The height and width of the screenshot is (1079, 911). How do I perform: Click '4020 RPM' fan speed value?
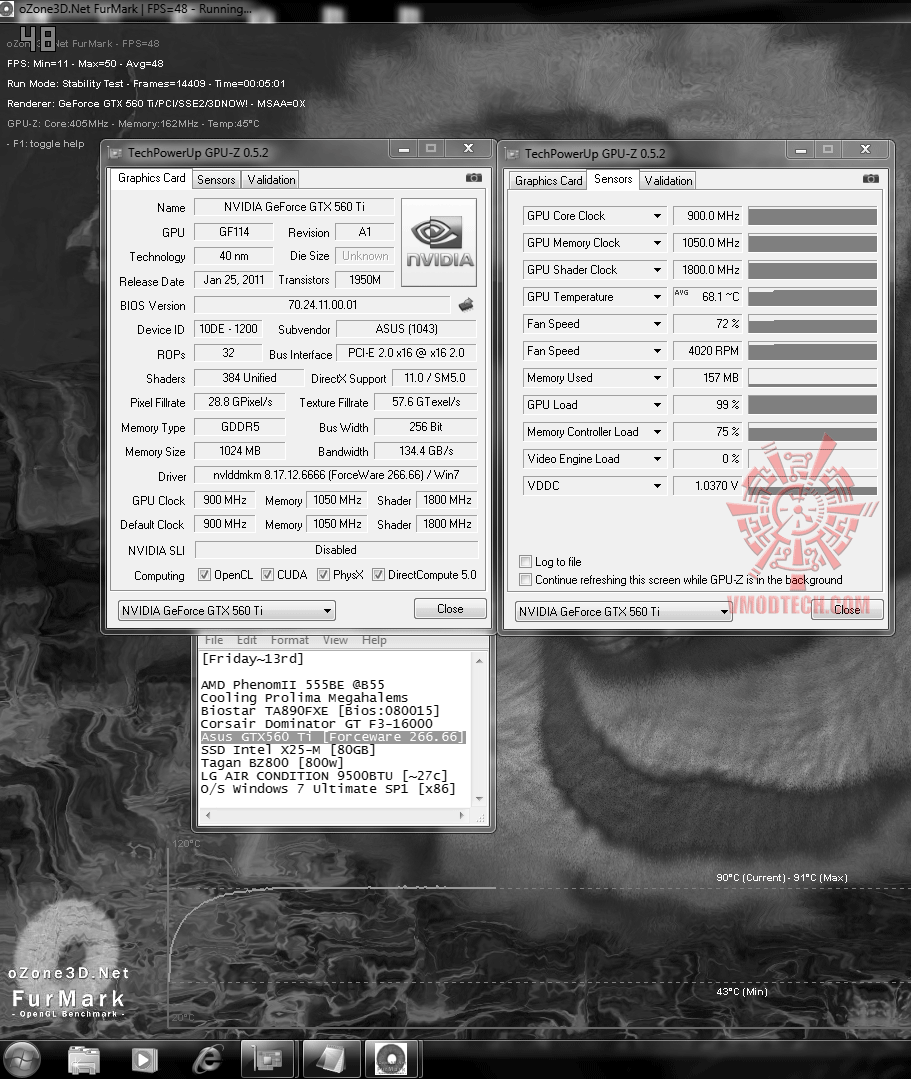(x=707, y=351)
